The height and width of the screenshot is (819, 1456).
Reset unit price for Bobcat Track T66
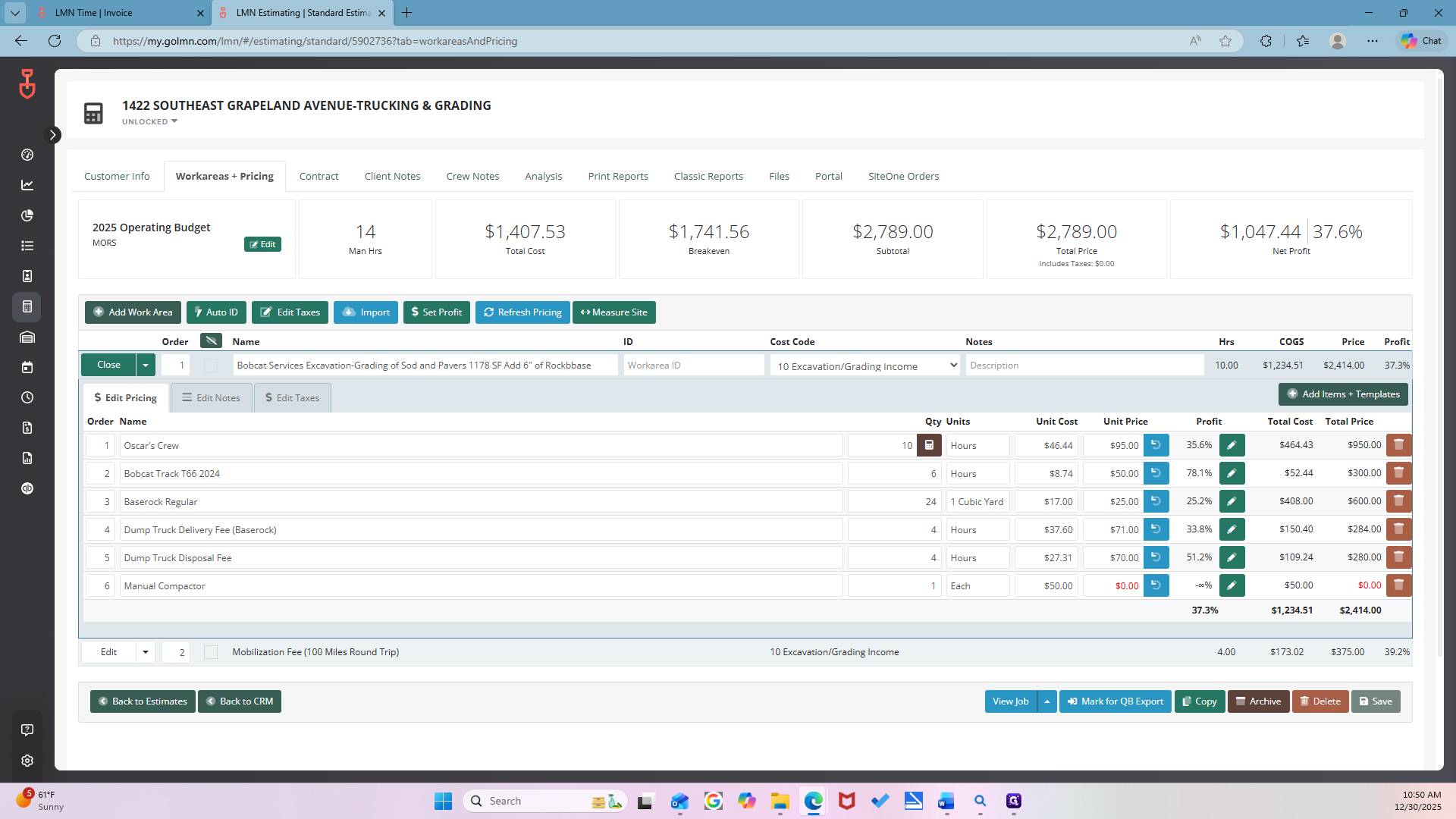(1156, 473)
